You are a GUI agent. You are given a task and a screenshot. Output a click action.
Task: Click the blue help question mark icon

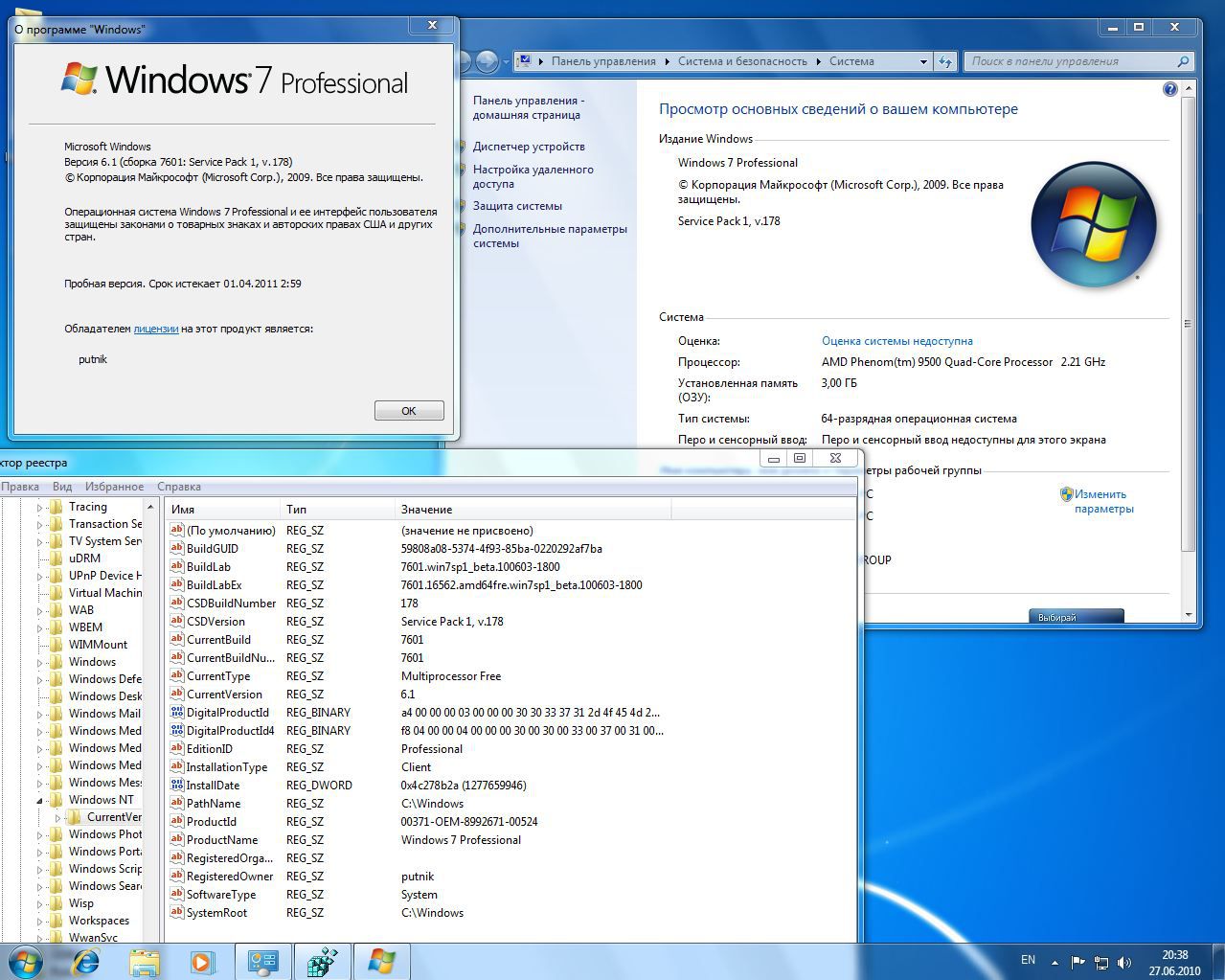tap(1169, 89)
